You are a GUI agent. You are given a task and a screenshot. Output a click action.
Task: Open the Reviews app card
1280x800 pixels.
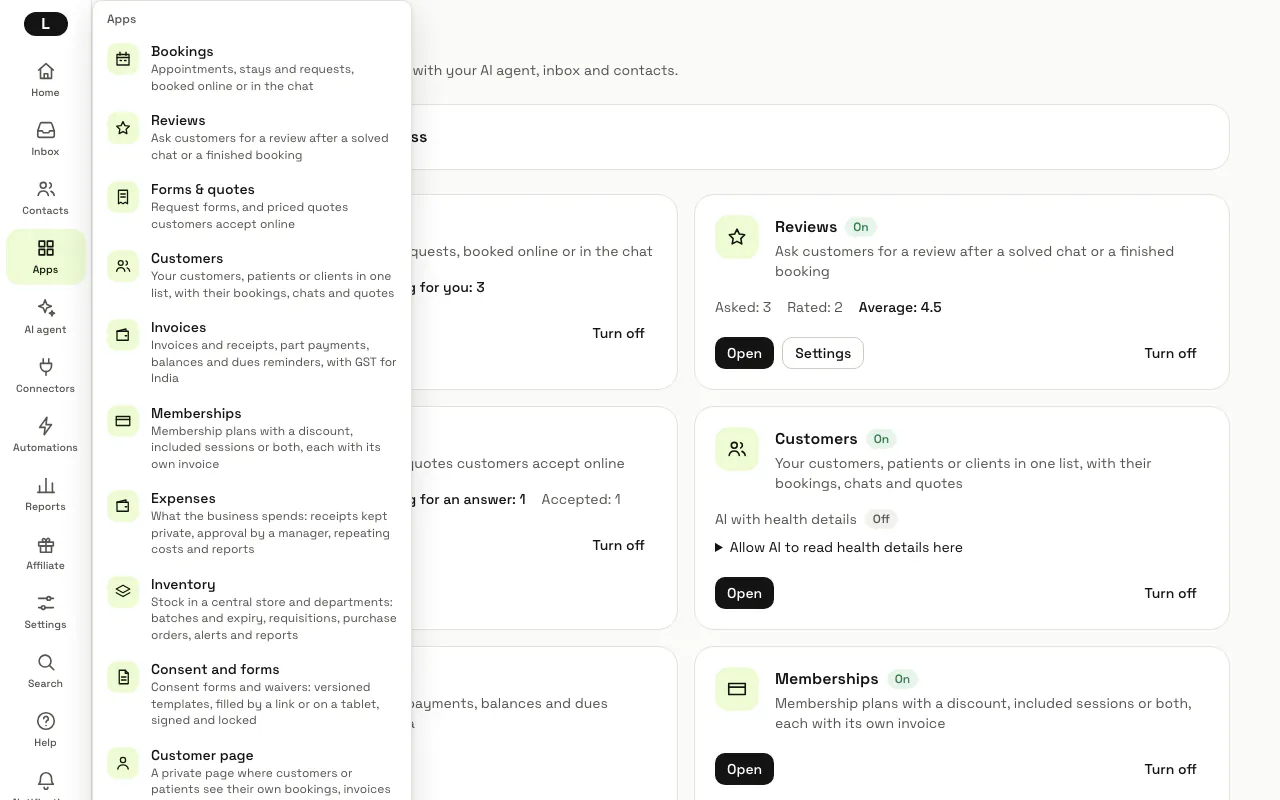point(744,353)
